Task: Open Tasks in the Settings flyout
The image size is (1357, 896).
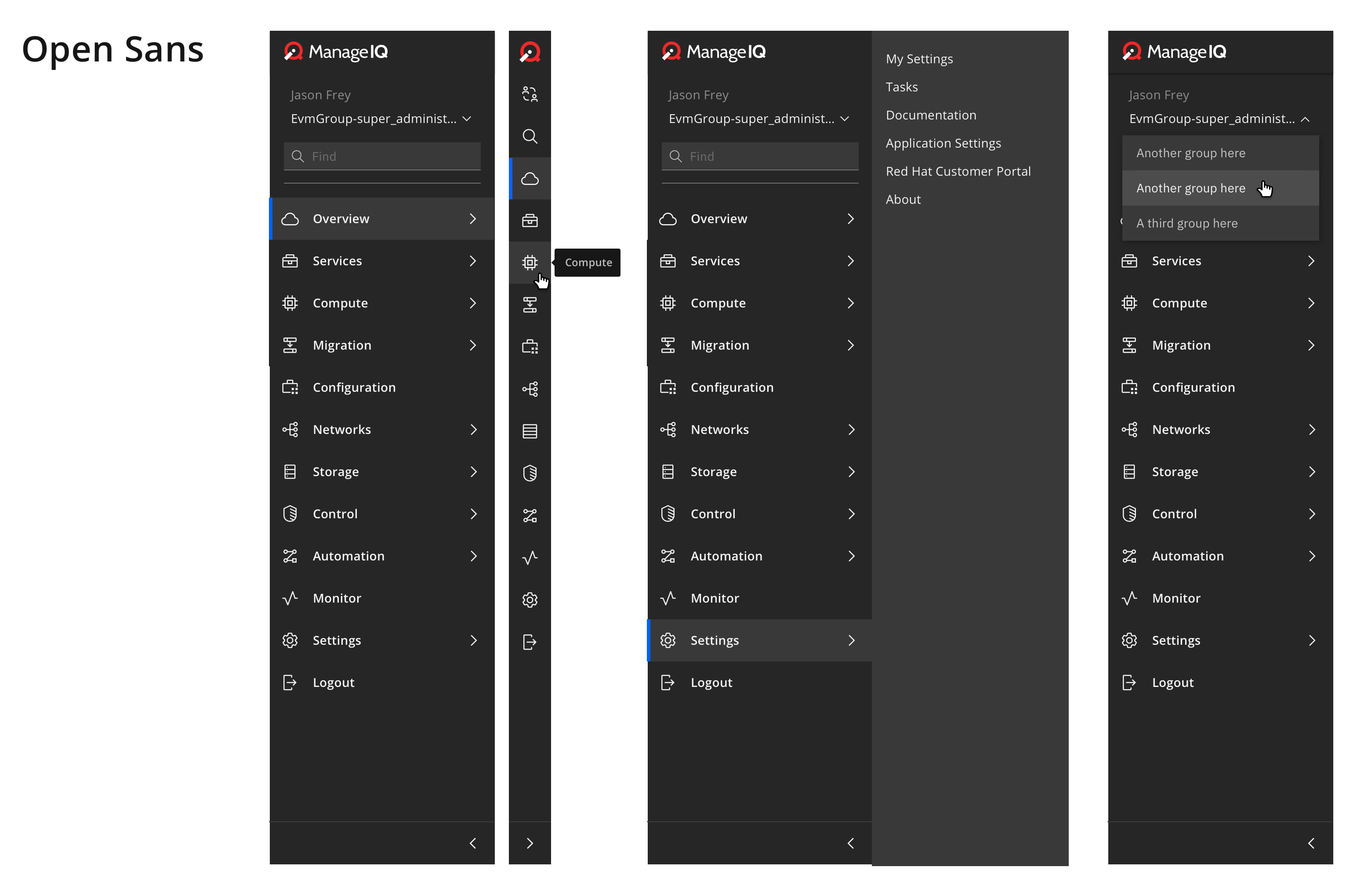Action: 901,87
